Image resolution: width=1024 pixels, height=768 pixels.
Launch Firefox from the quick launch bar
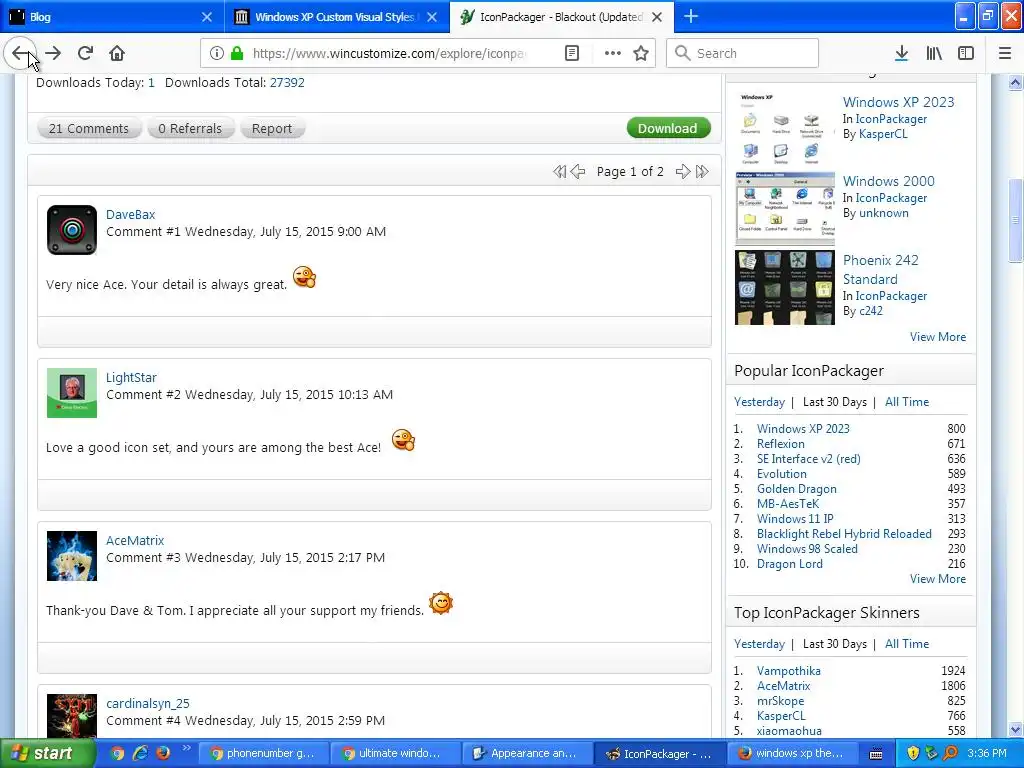pos(163,753)
